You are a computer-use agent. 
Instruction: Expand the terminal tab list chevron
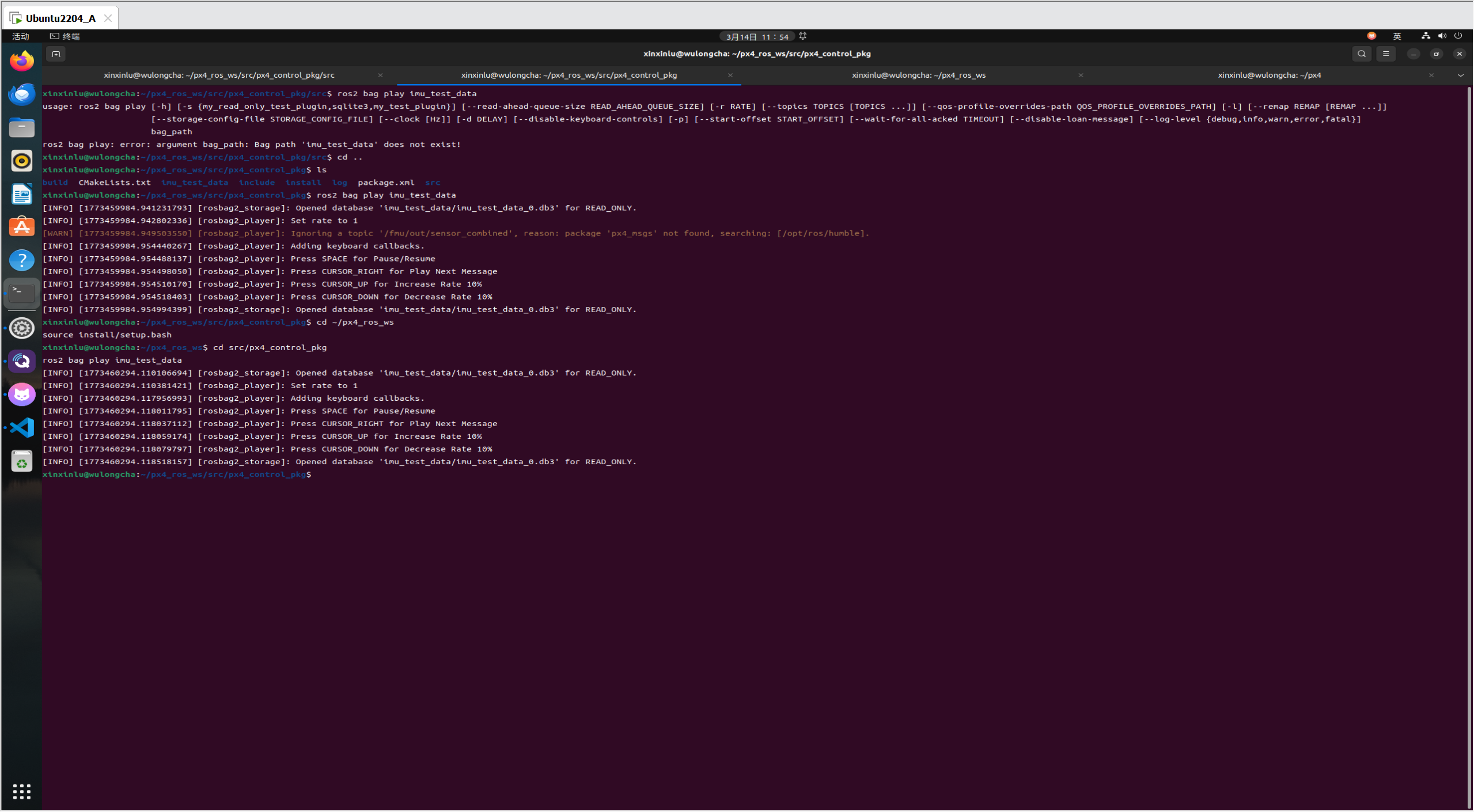(1460, 75)
